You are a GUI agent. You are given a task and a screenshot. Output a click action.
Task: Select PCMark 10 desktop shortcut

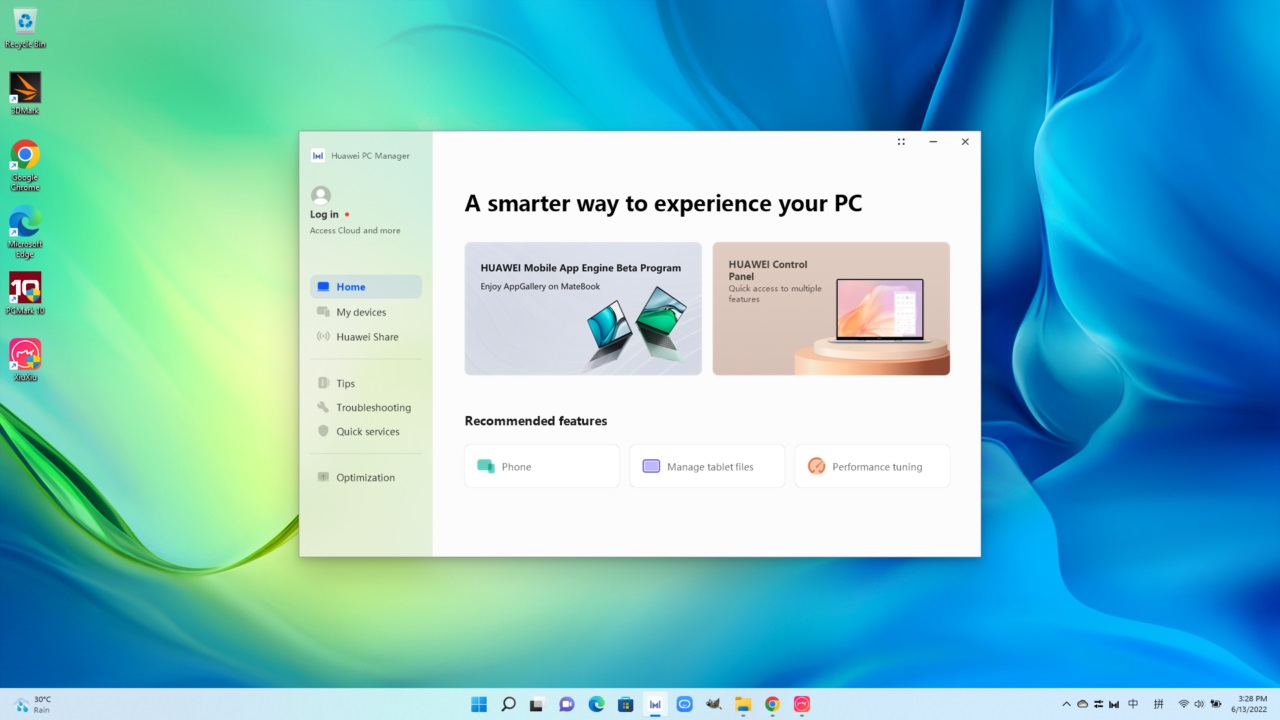(25, 294)
